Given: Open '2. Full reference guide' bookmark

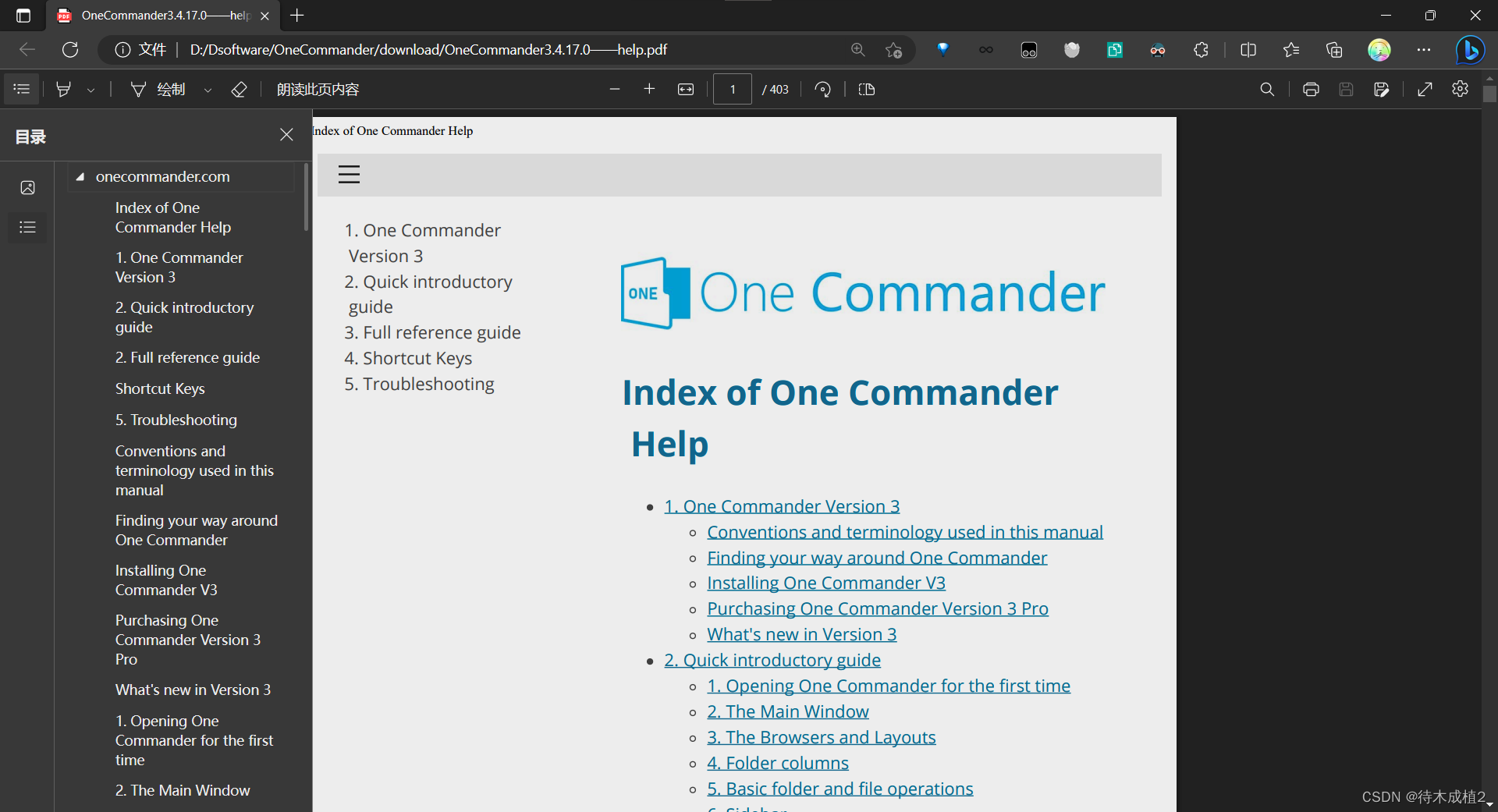Looking at the screenshot, I should tap(187, 357).
